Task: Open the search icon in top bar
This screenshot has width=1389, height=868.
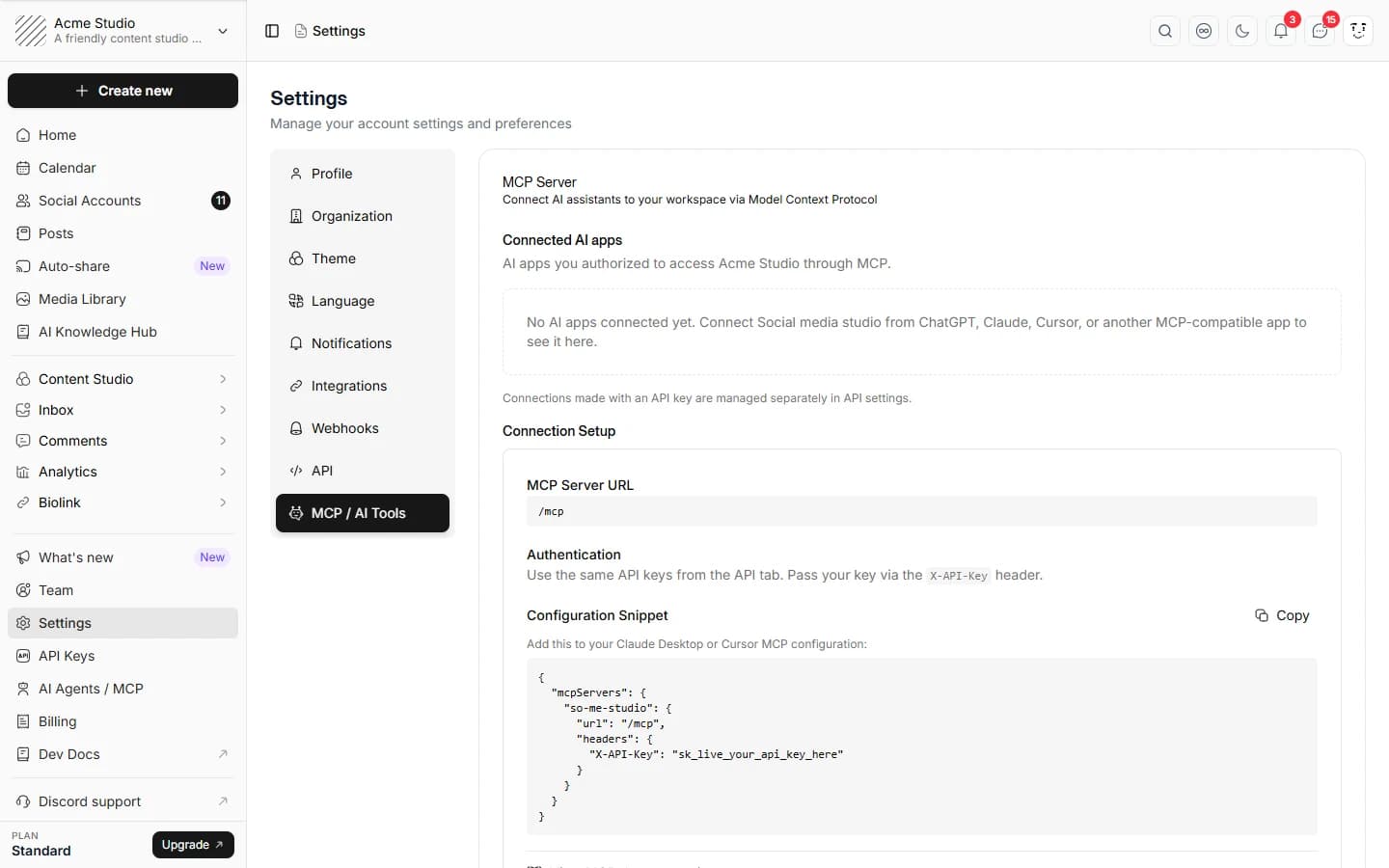Action: 1165,31
